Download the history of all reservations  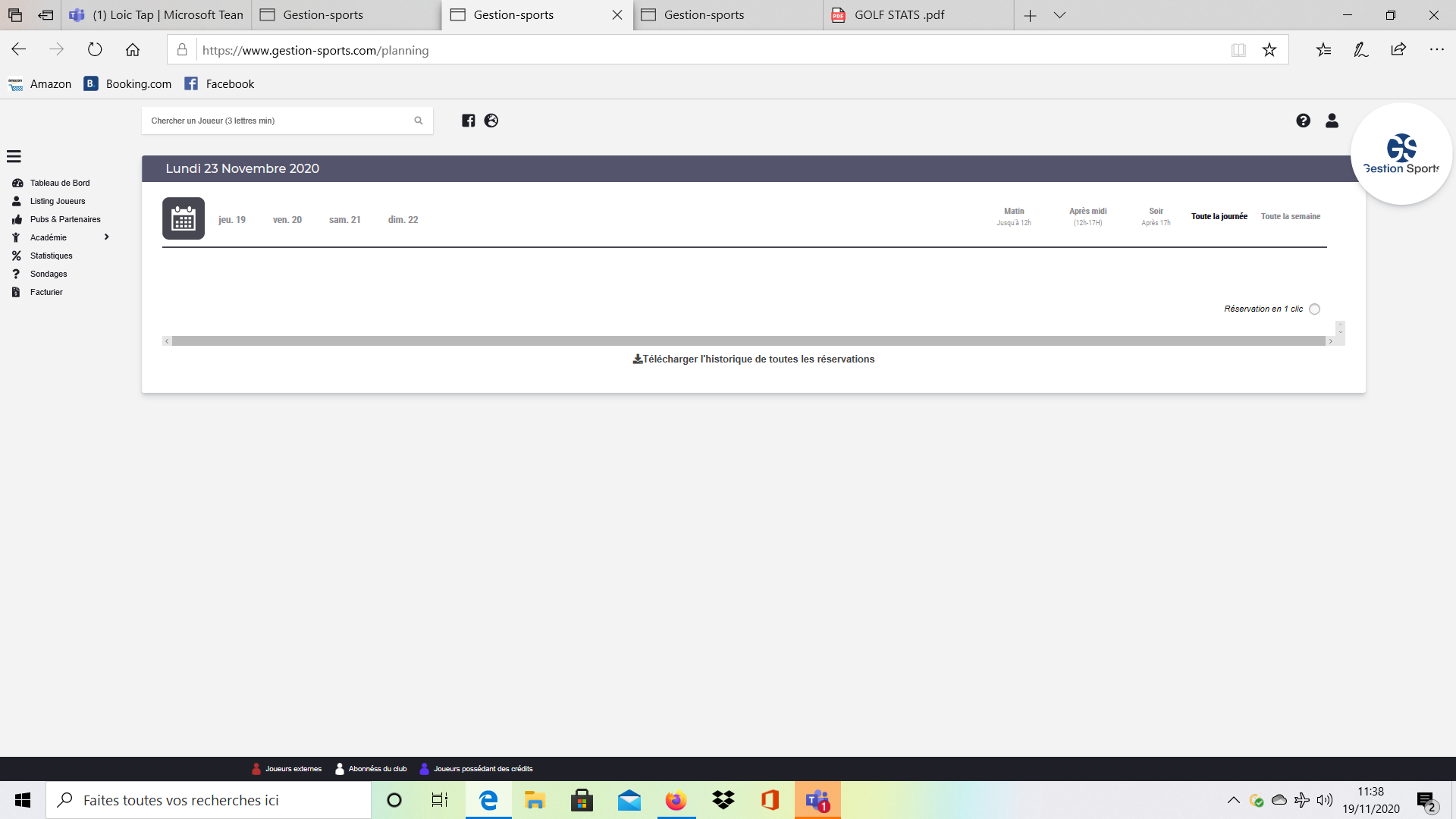pyautogui.click(x=754, y=359)
